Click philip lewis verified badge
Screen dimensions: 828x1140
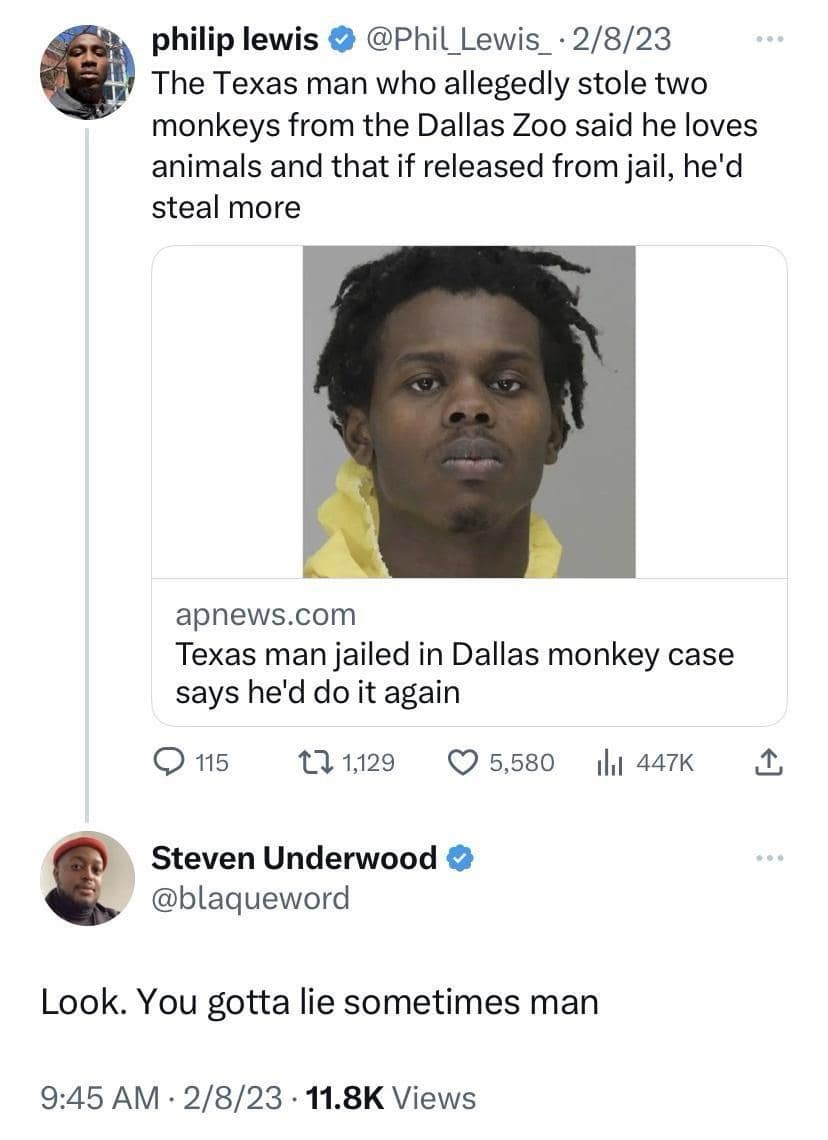point(341,39)
